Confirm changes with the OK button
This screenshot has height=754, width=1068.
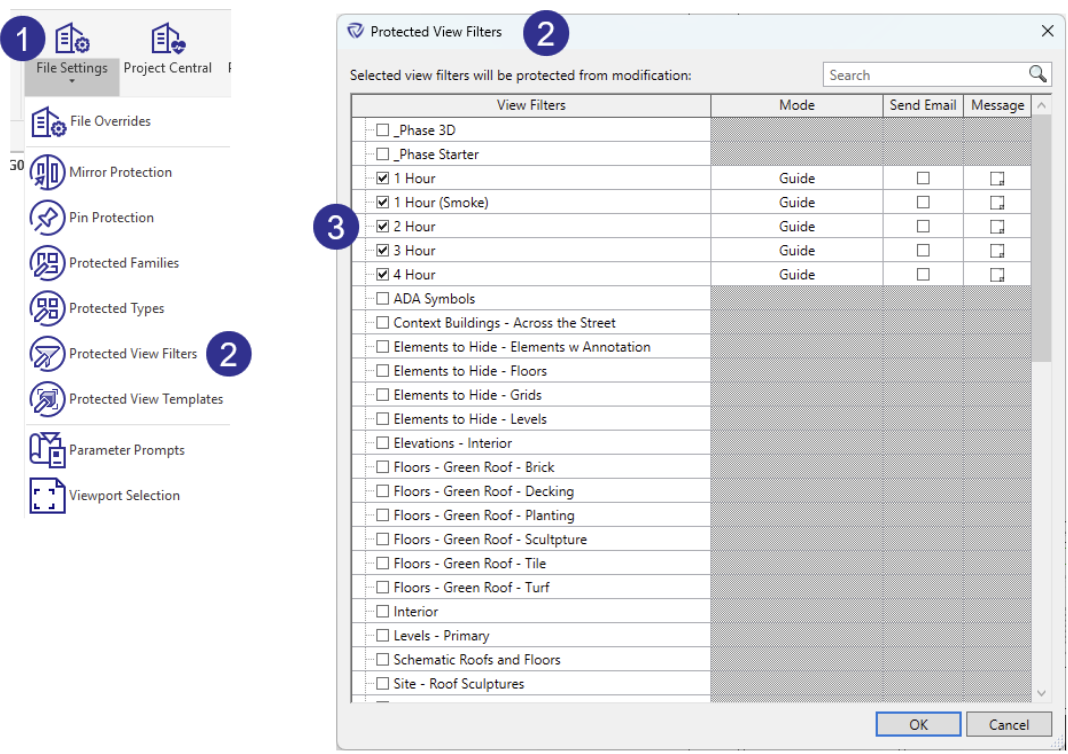tap(917, 724)
